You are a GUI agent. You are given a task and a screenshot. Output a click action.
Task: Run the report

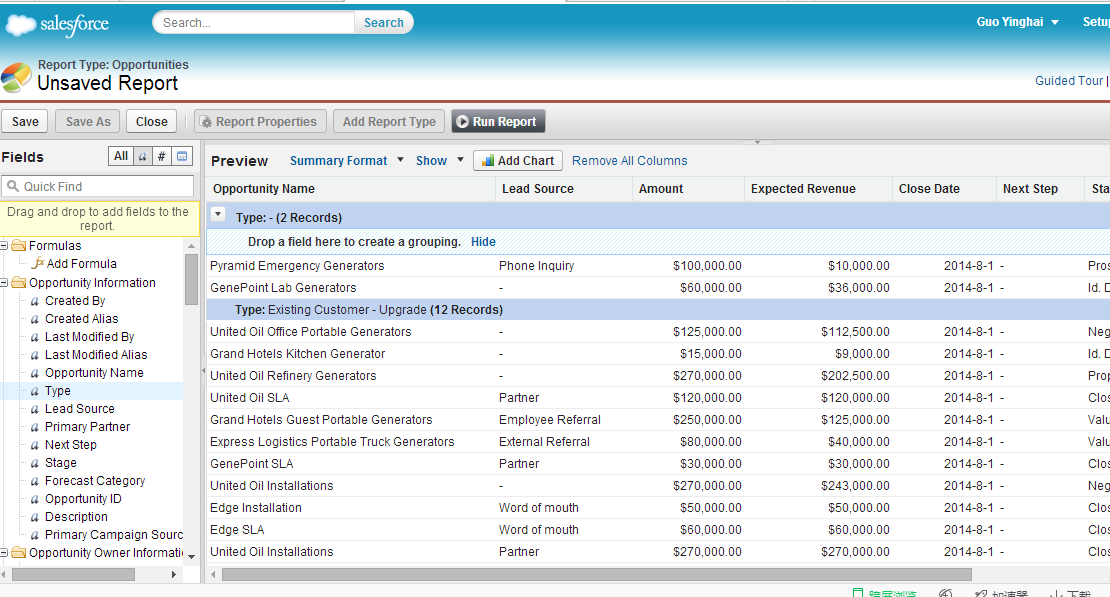498,121
